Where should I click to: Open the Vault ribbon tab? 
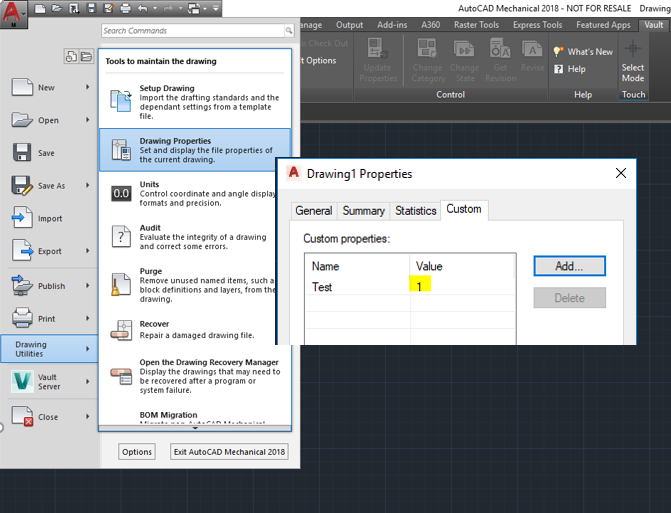[653, 25]
